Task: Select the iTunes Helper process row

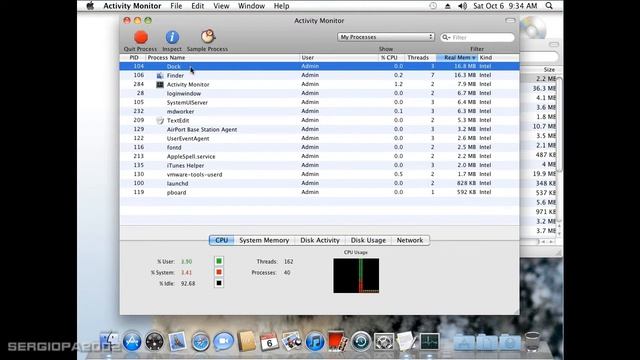Action: pos(319,165)
